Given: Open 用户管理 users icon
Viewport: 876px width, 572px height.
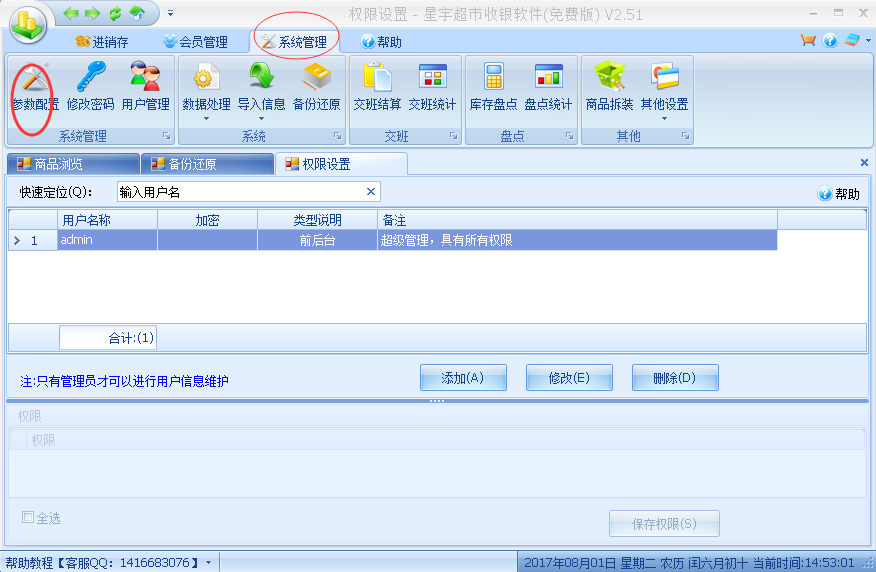Looking at the screenshot, I should click(145, 87).
